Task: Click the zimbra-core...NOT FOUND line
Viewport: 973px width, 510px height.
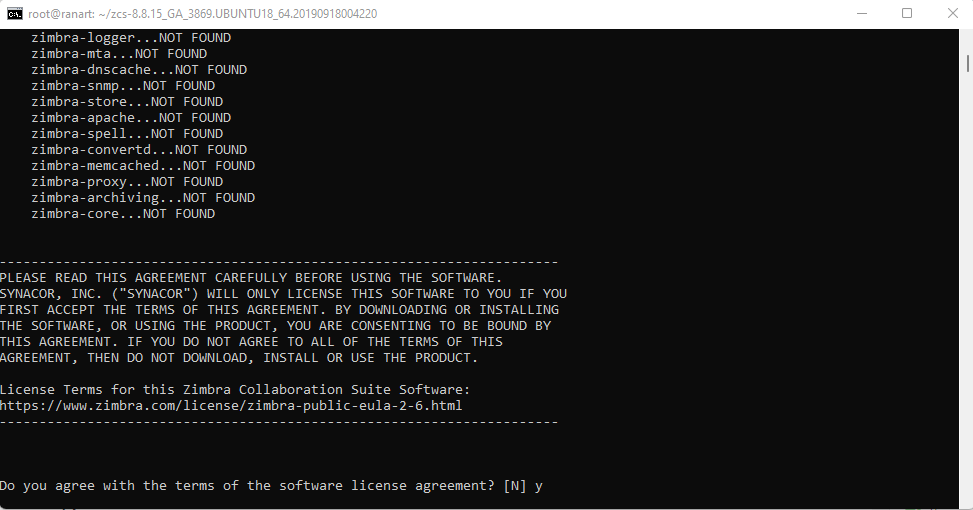Action: 123,214
